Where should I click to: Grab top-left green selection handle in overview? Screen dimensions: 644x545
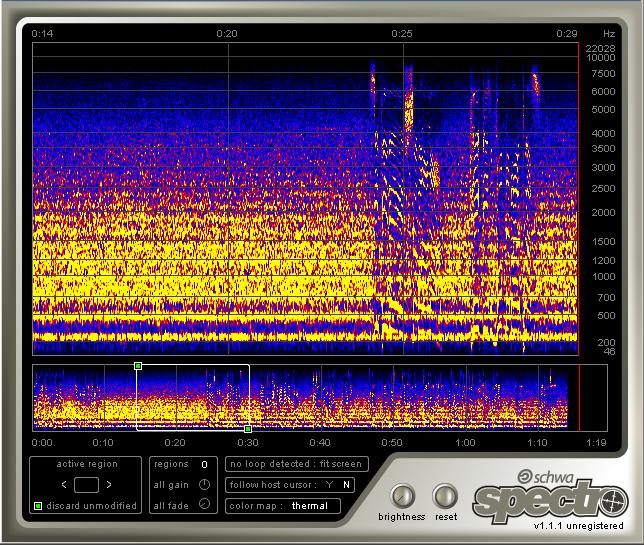[x=138, y=366]
